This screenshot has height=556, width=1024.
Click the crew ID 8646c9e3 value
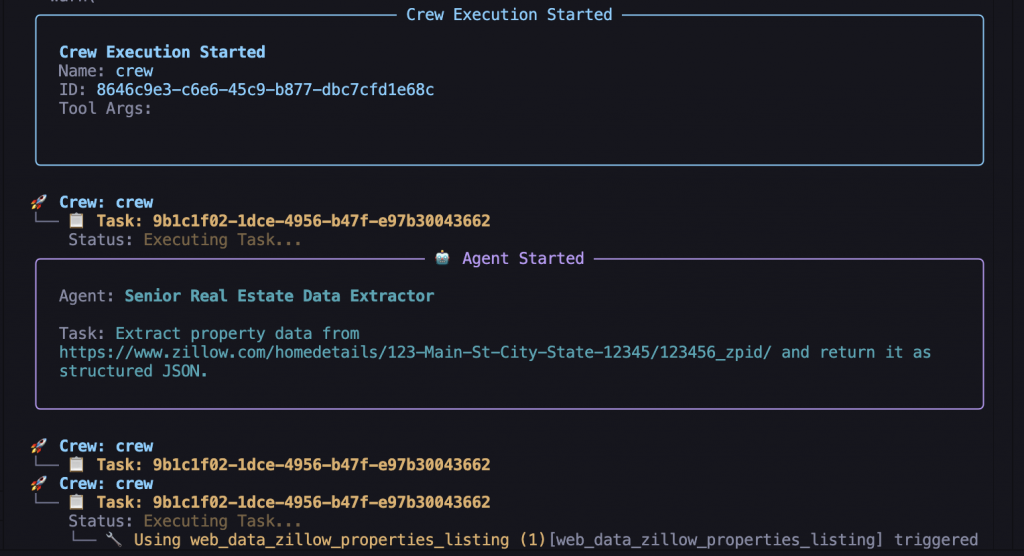264,90
